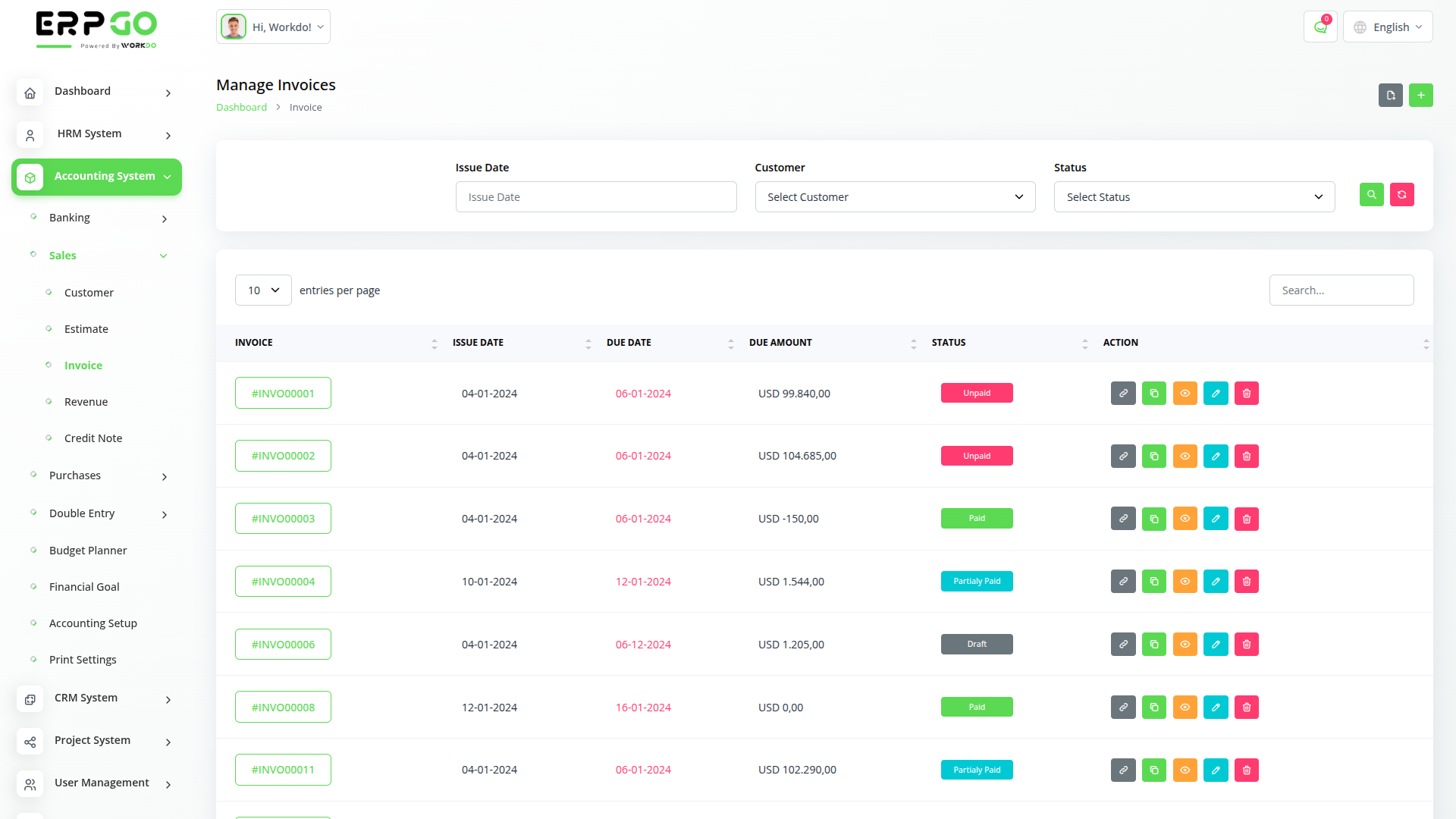Click the Issue Date input field
The width and height of the screenshot is (1456, 819).
click(x=595, y=197)
